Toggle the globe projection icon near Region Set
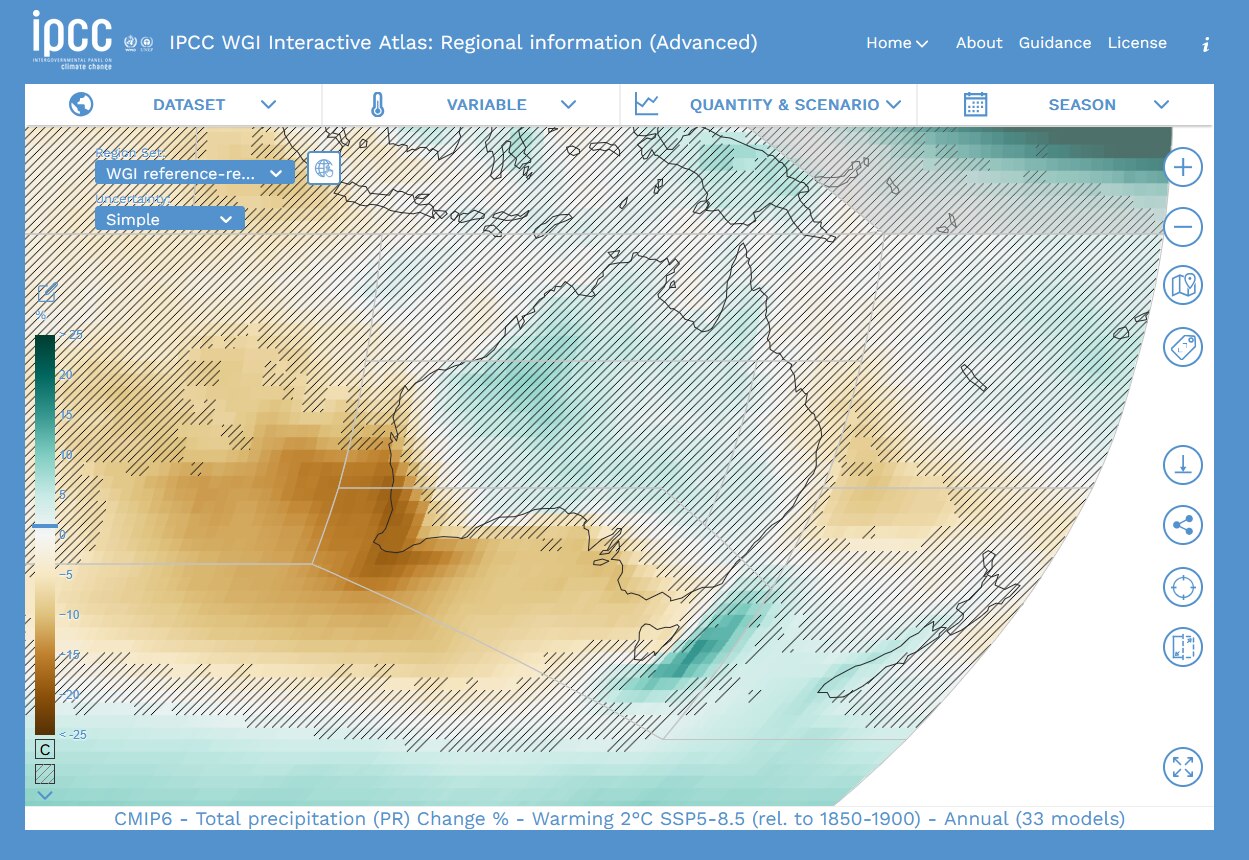 point(323,167)
